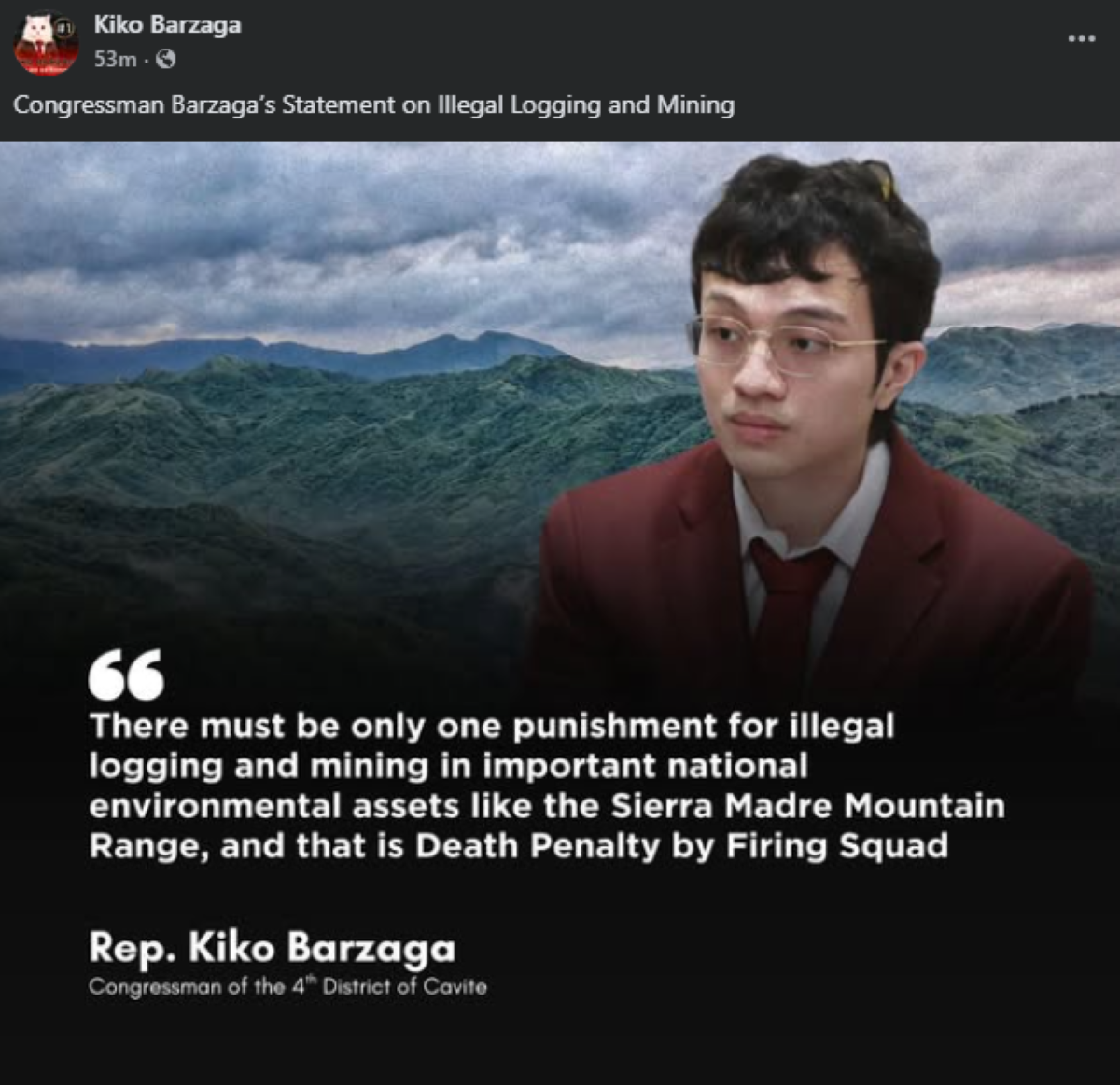This screenshot has width=1120, height=1085.
Task: Click the 'Rep. Kiko Barzaga' name in the graphic
Action: tap(273, 947)
